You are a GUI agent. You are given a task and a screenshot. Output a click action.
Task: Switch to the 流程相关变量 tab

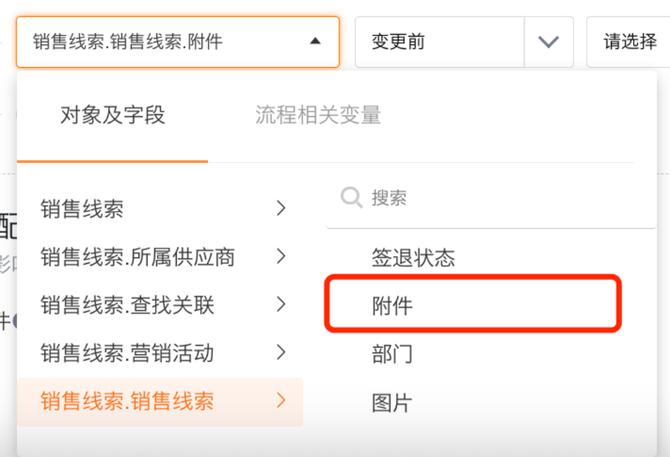[x=318, y=115]
